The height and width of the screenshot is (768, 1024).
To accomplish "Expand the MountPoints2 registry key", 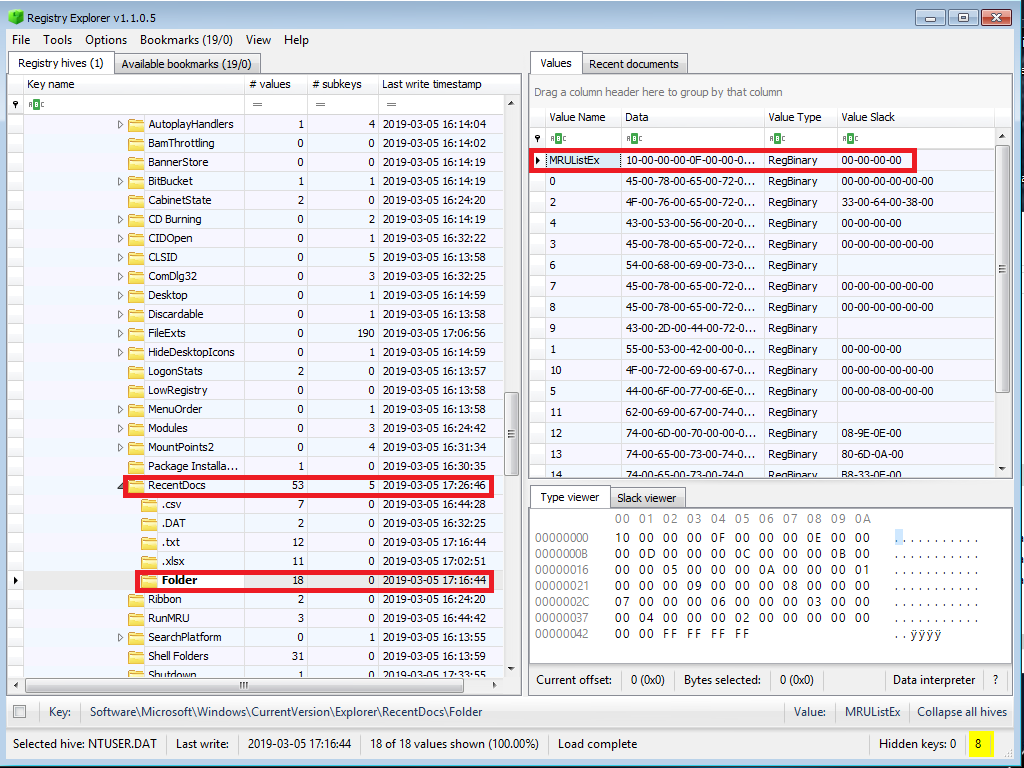I will coord(121,447).
